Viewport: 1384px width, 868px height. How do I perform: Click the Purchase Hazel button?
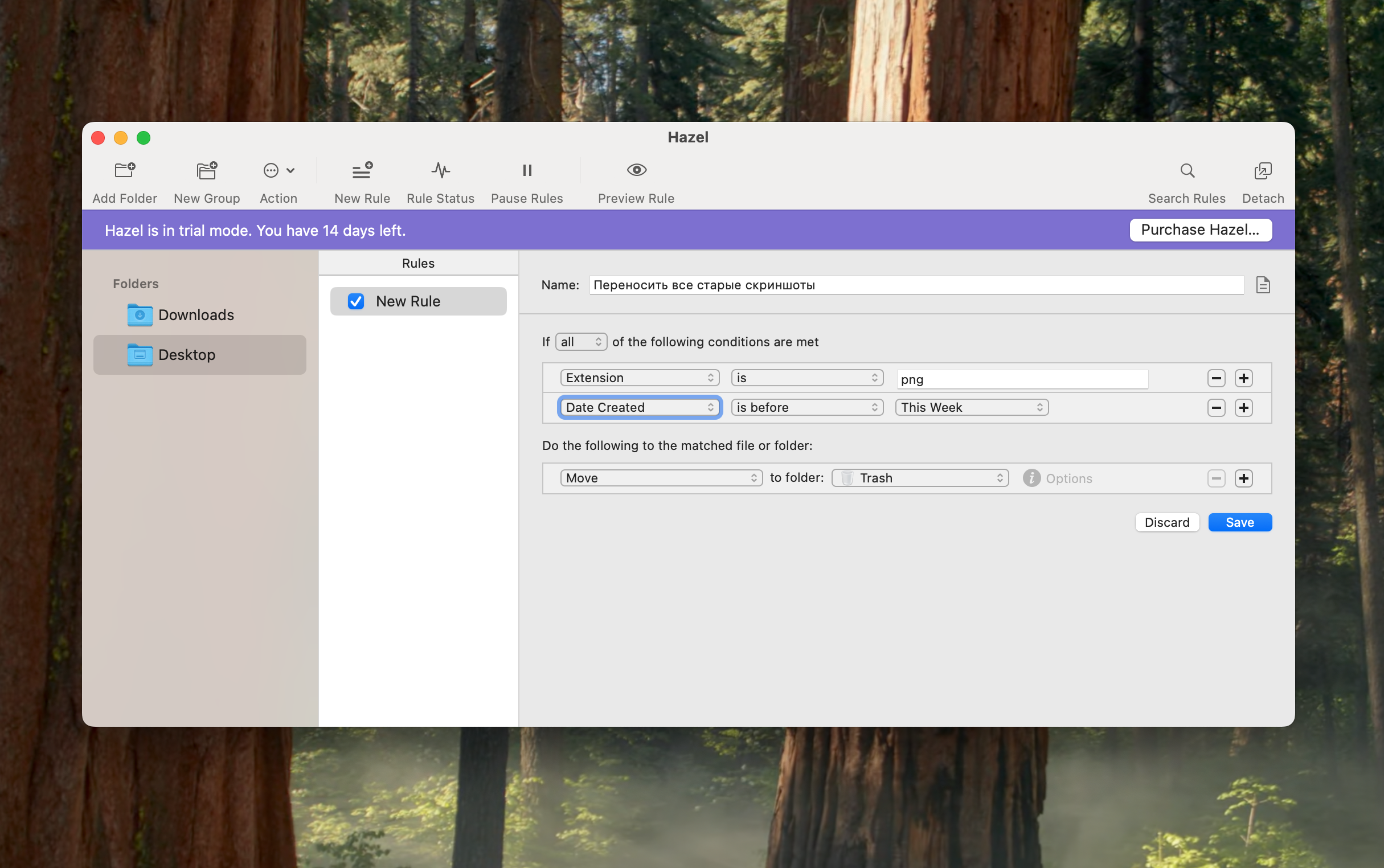click(1200, 230)
